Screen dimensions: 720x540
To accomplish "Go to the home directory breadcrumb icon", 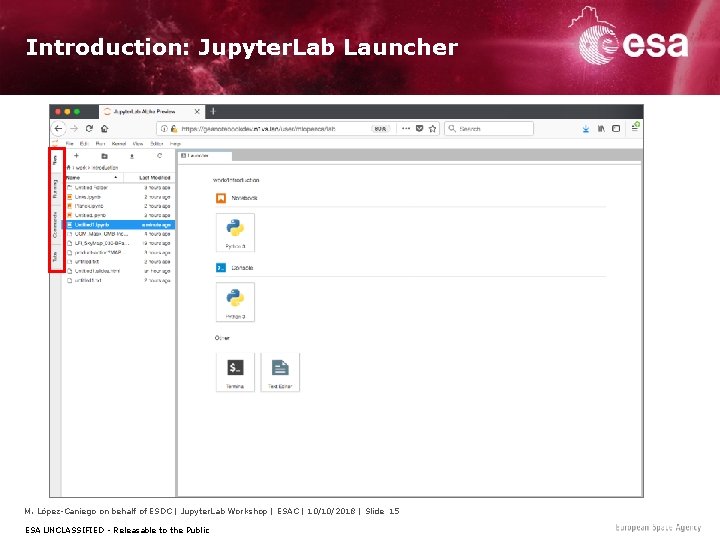I will pyautogui.click(x=69, y=168).
